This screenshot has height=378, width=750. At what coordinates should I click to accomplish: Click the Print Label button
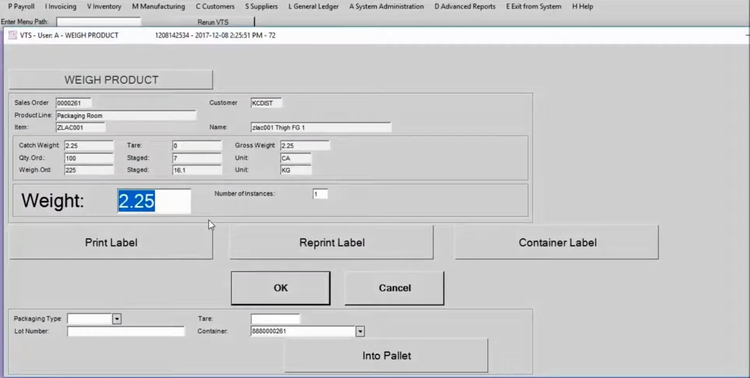(x=111, y=243)
